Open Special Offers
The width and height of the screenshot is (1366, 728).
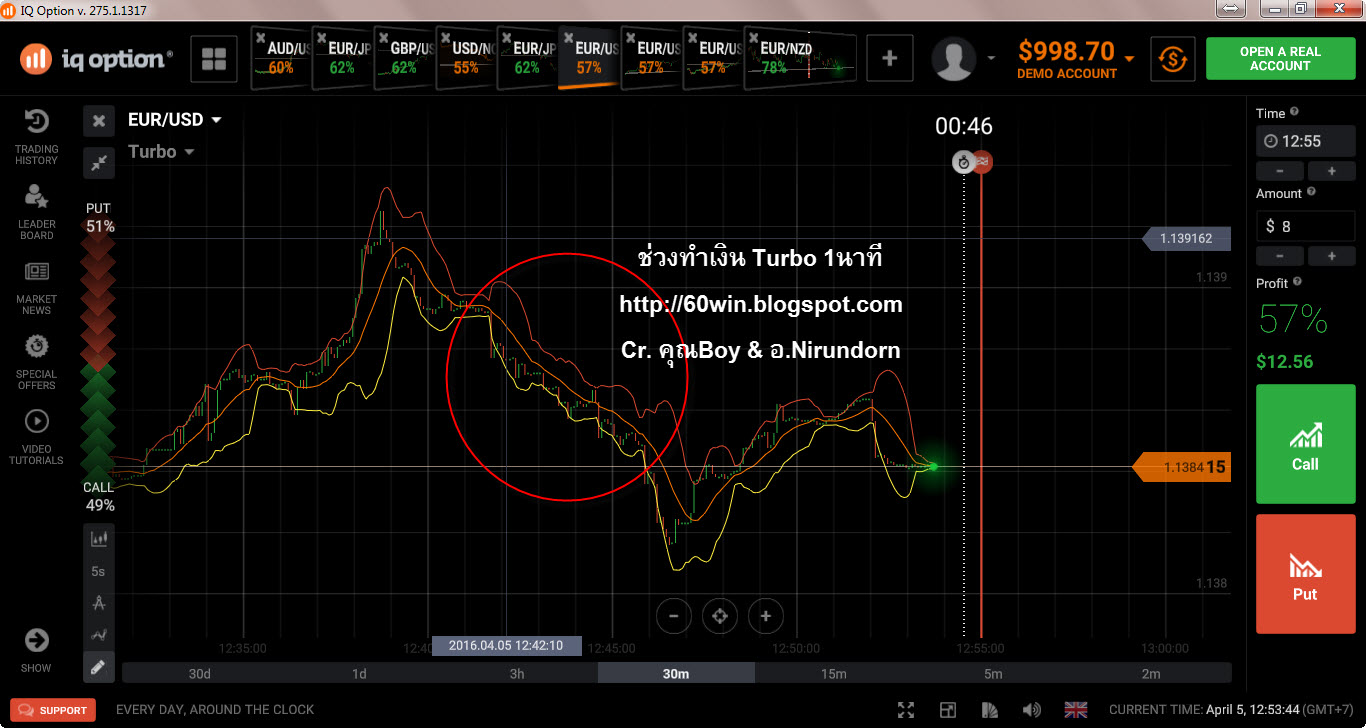pos(36,363)
